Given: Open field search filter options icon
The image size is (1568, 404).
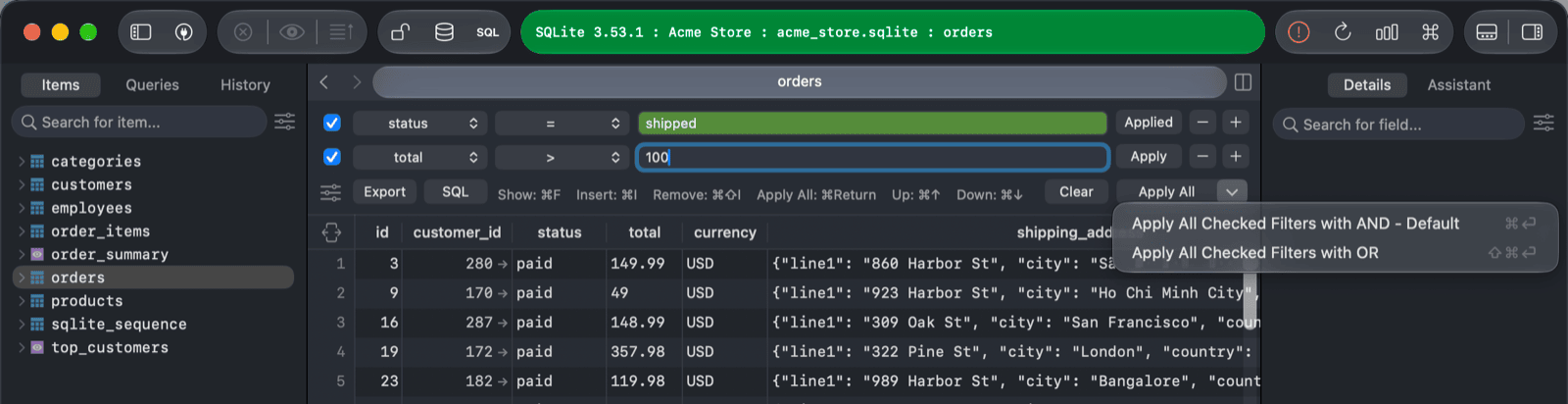Looking at the screenshot, I should point(1543,123).
